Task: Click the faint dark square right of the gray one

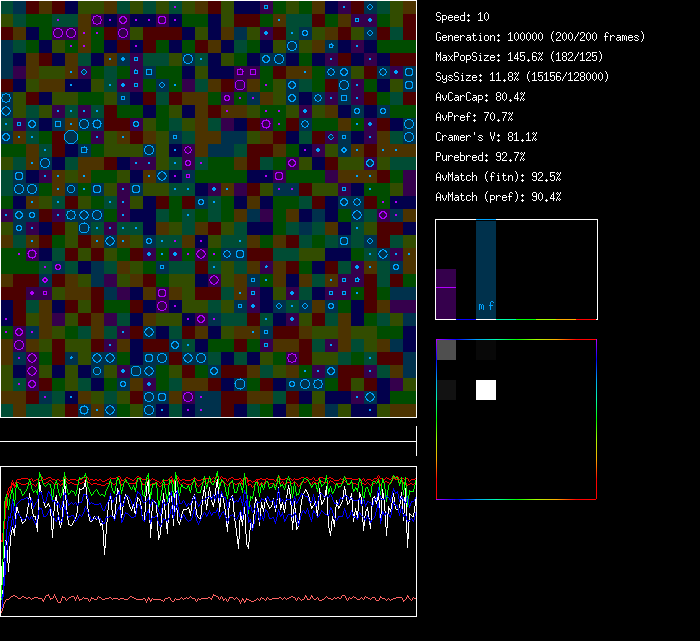Action: pyautogui.click(x=485, y=351)
